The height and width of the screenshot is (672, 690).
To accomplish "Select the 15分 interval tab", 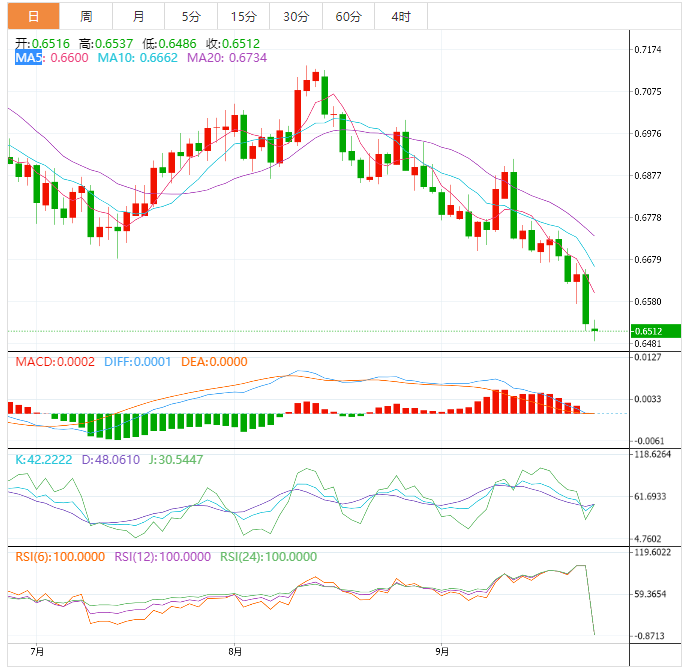I will click(243, 16).
